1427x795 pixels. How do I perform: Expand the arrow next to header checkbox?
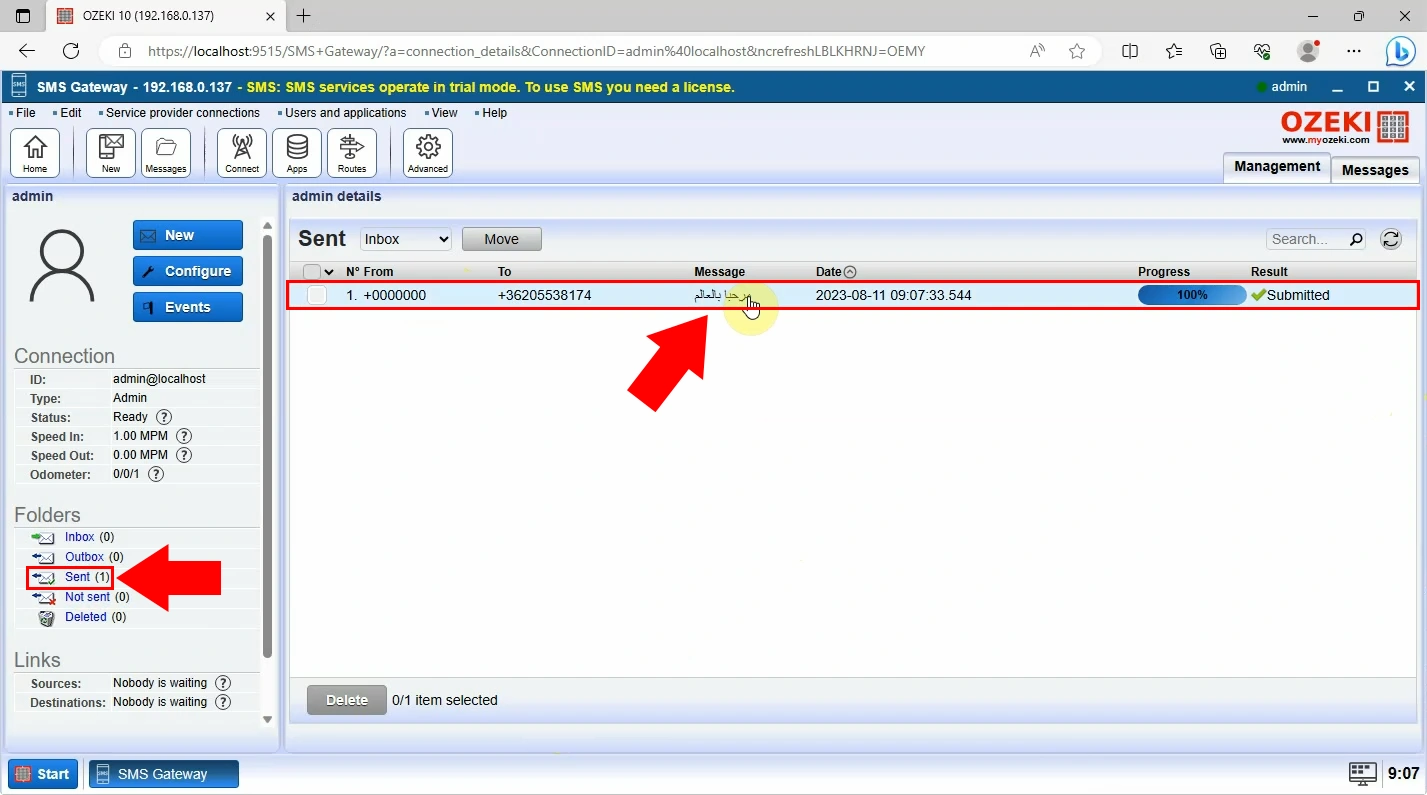coord(329,272)
